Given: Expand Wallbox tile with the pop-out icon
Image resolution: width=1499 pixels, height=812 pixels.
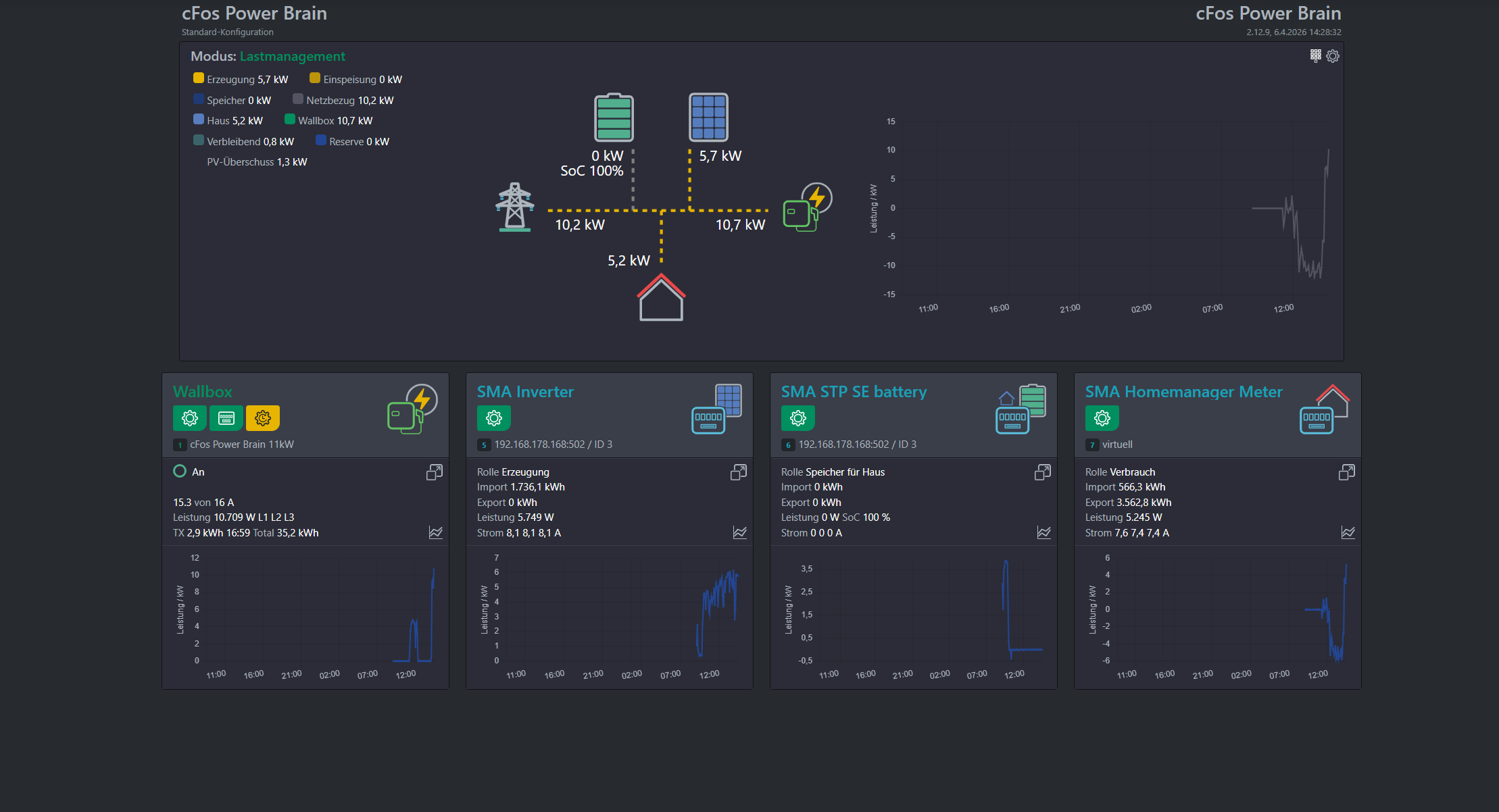Looking at the screenshot, I should (435, 472).
